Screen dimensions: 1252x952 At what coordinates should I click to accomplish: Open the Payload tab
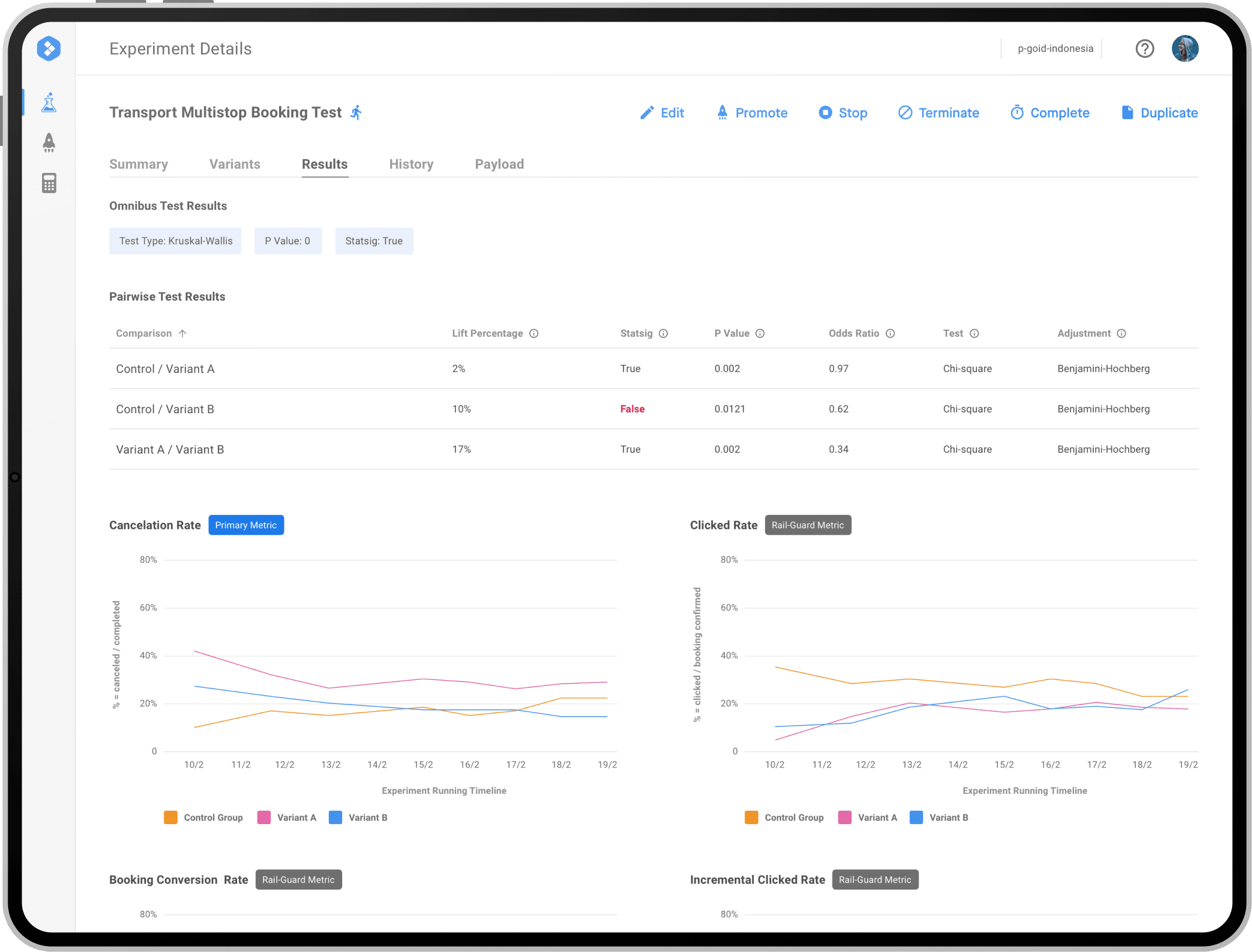click(x=499, y=164)
